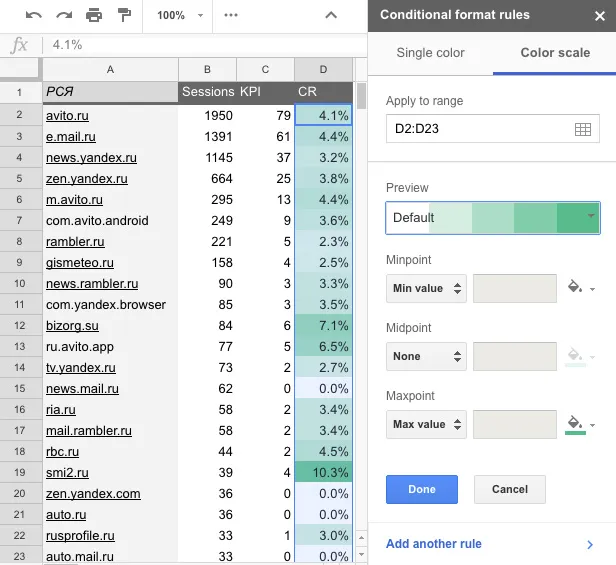Open the more toolbar options menu
The width and height of the screenshot is (616, 565).
[231, 15]
